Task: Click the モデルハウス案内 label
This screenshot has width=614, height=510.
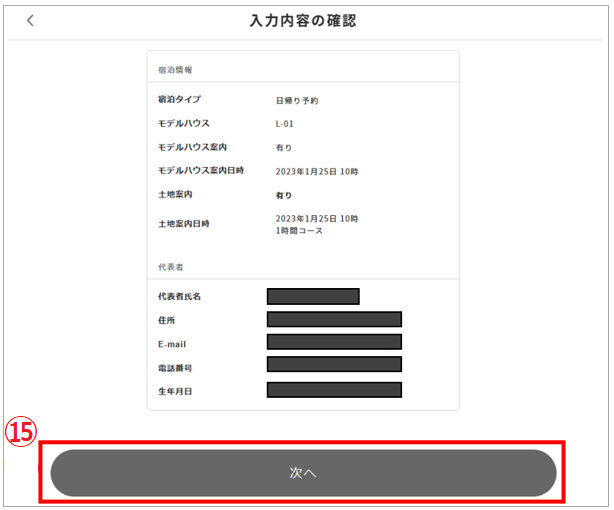Action: tap(192, 147)
